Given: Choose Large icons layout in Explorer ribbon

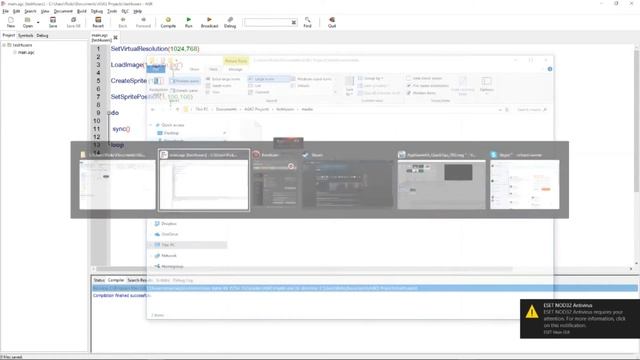Looking at the screenshot, I should [270, 79].
